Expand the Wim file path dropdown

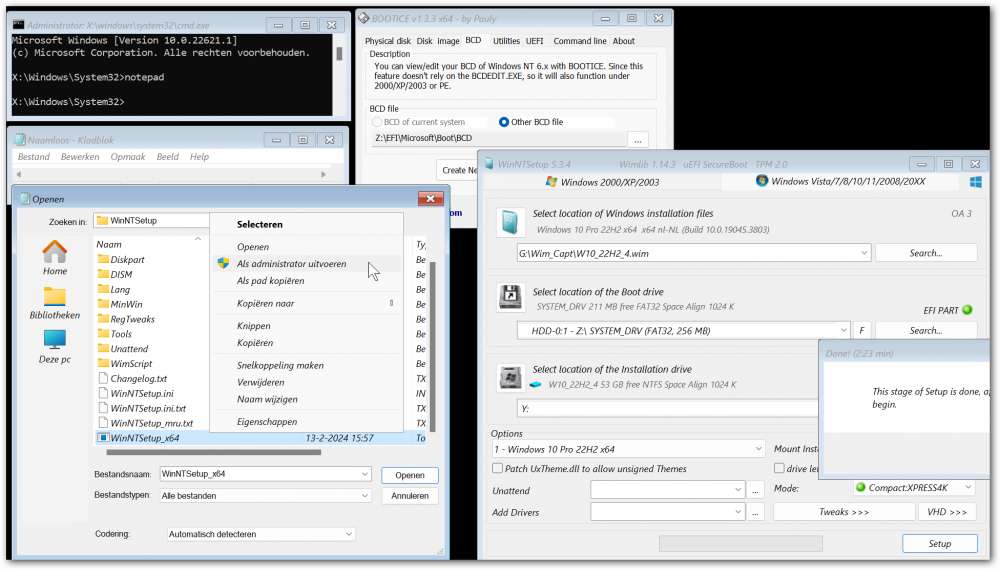(864, 253)
